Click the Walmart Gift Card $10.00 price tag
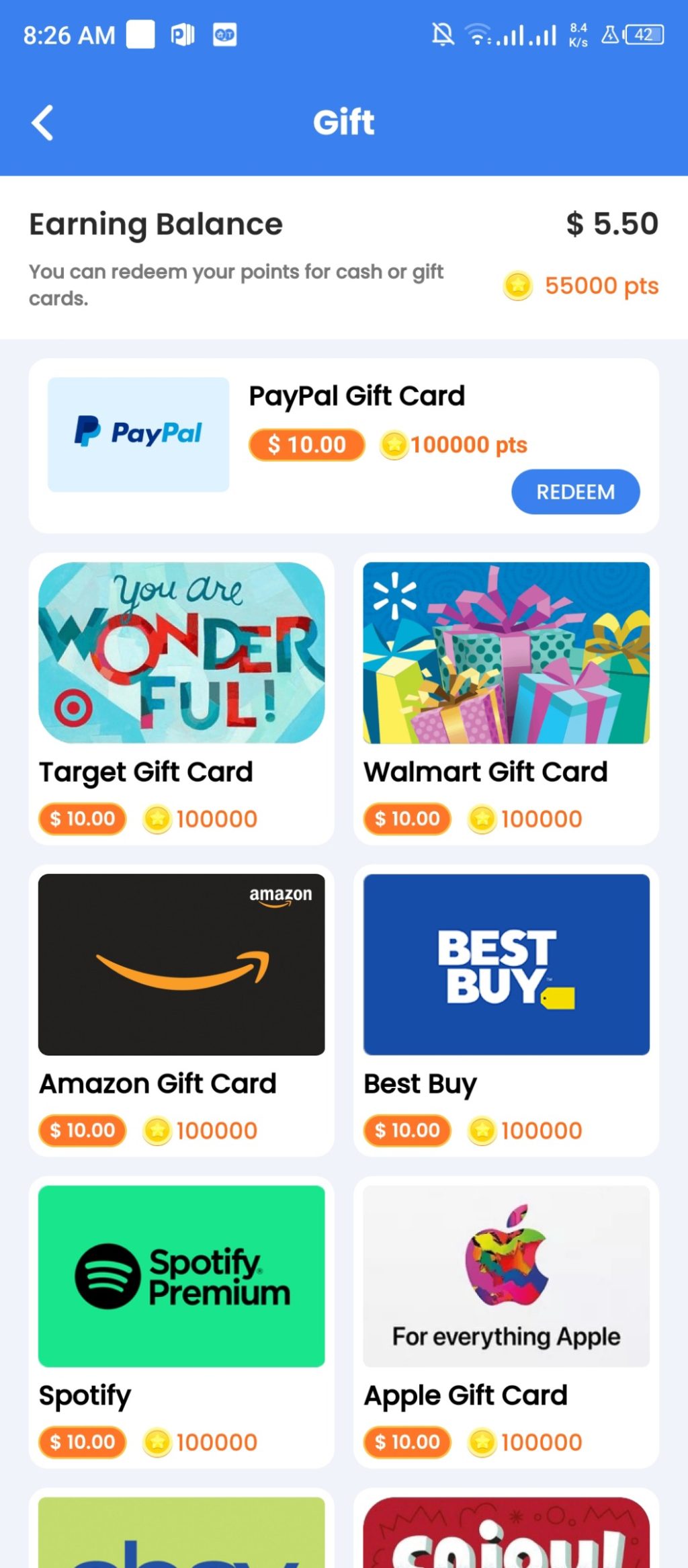Viewport: 688px width, 1568px height. click(x=407, y=819)
